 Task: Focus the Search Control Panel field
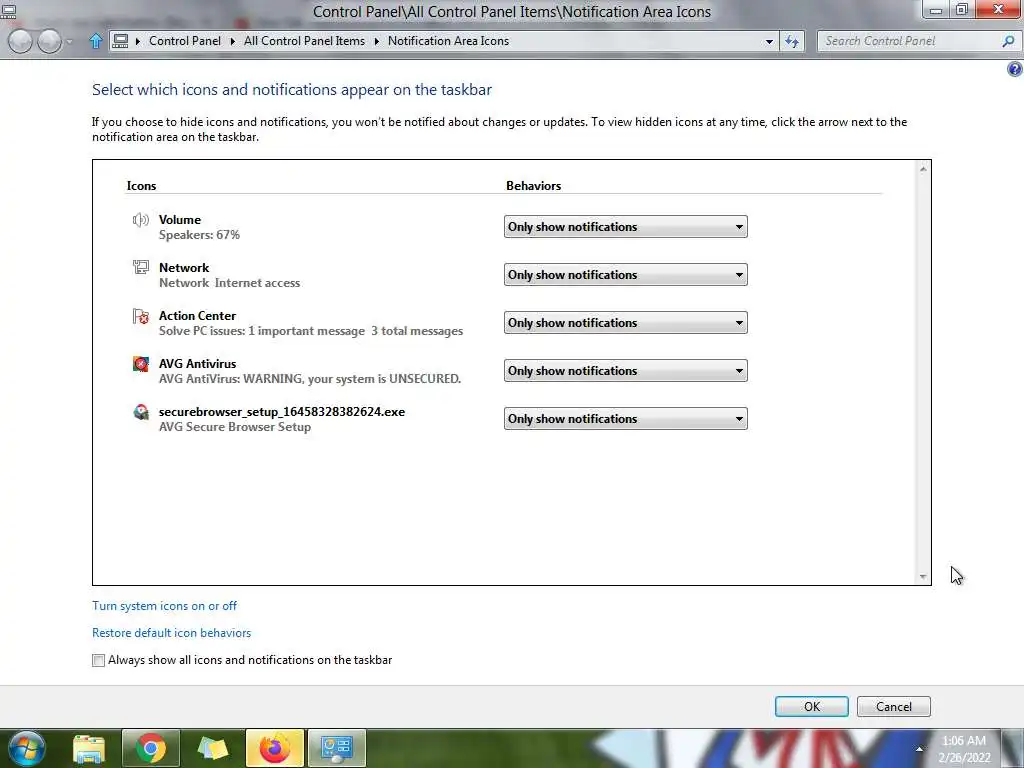tap(910, 41)
